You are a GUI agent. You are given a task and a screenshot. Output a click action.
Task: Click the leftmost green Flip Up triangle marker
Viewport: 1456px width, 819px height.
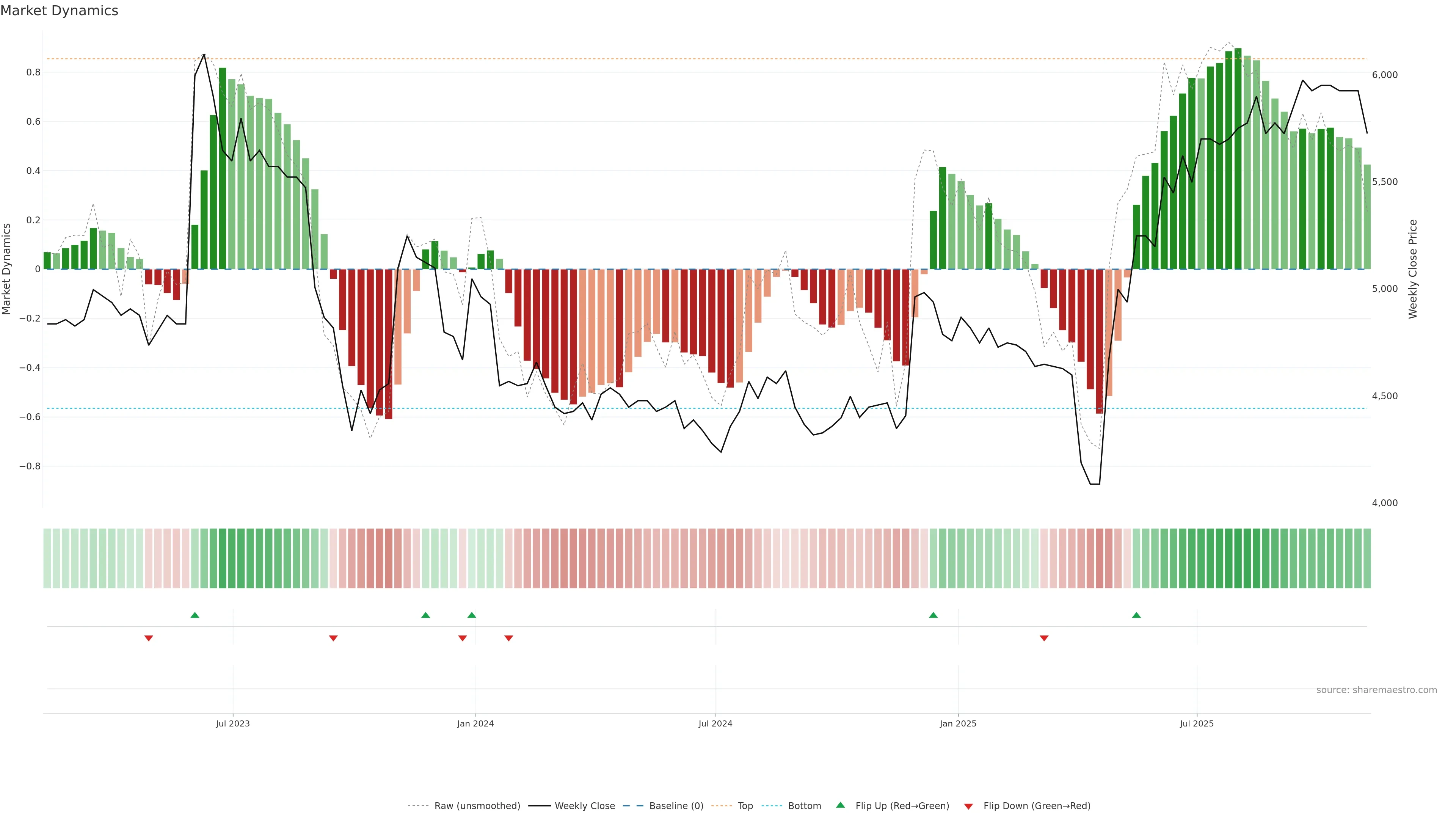click(x=195, y=615)
